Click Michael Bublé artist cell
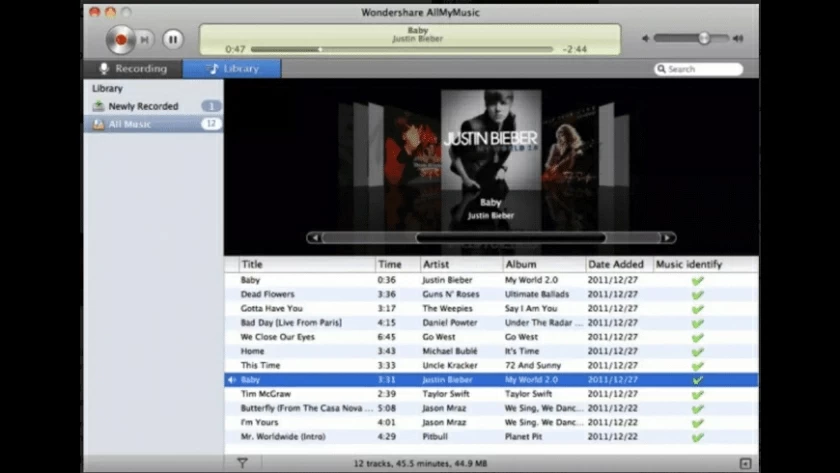The height and width of the screenshot is (473, 840). tap(449, 351)
